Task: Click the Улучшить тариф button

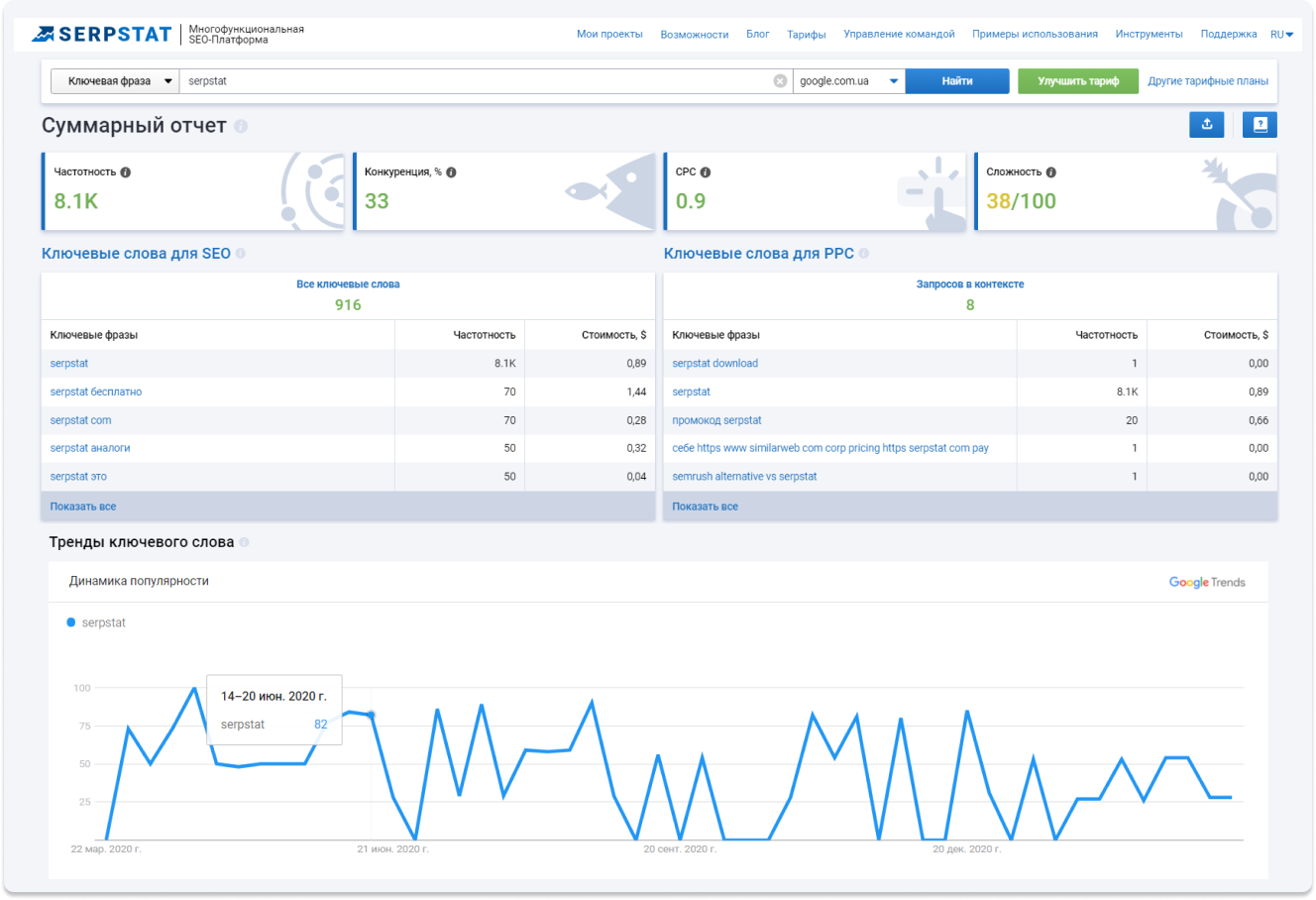Action: 1078,81
